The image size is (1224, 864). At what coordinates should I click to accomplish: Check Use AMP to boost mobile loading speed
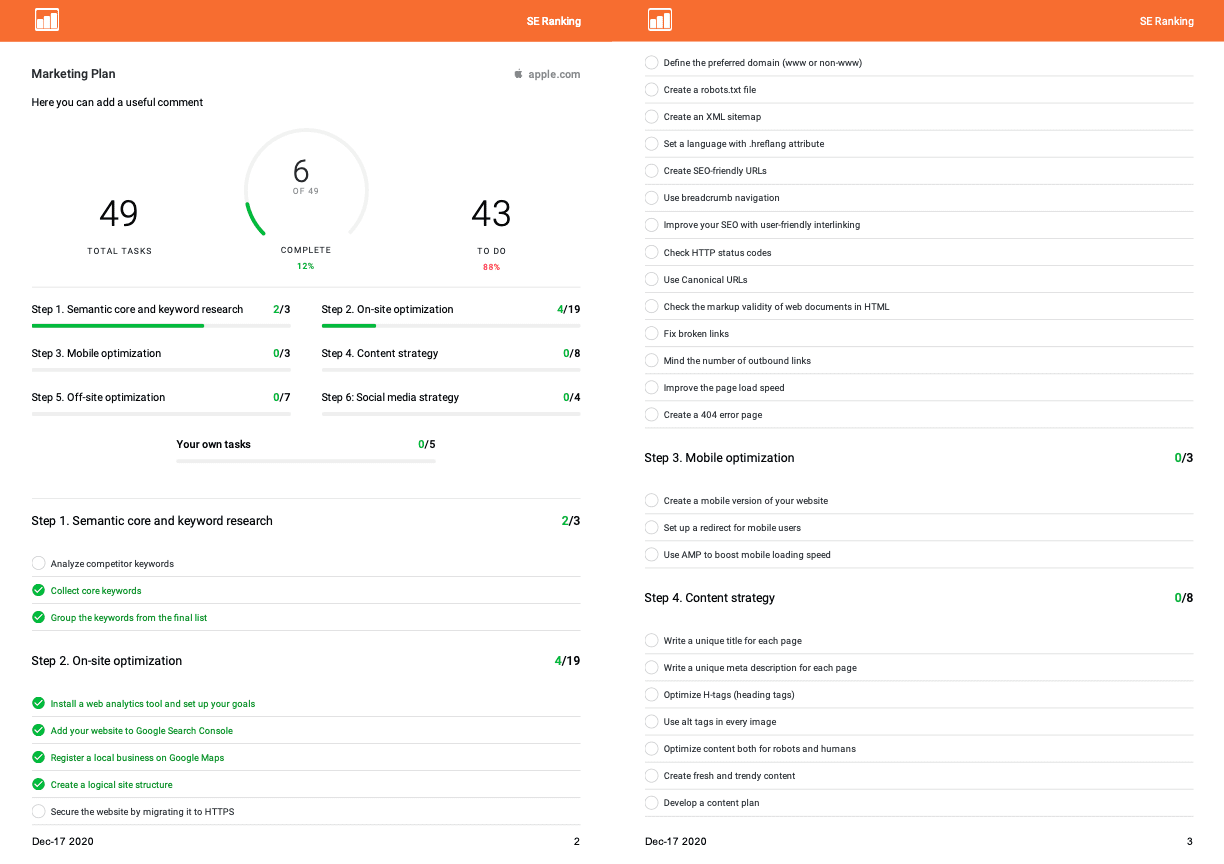[652, 554]
